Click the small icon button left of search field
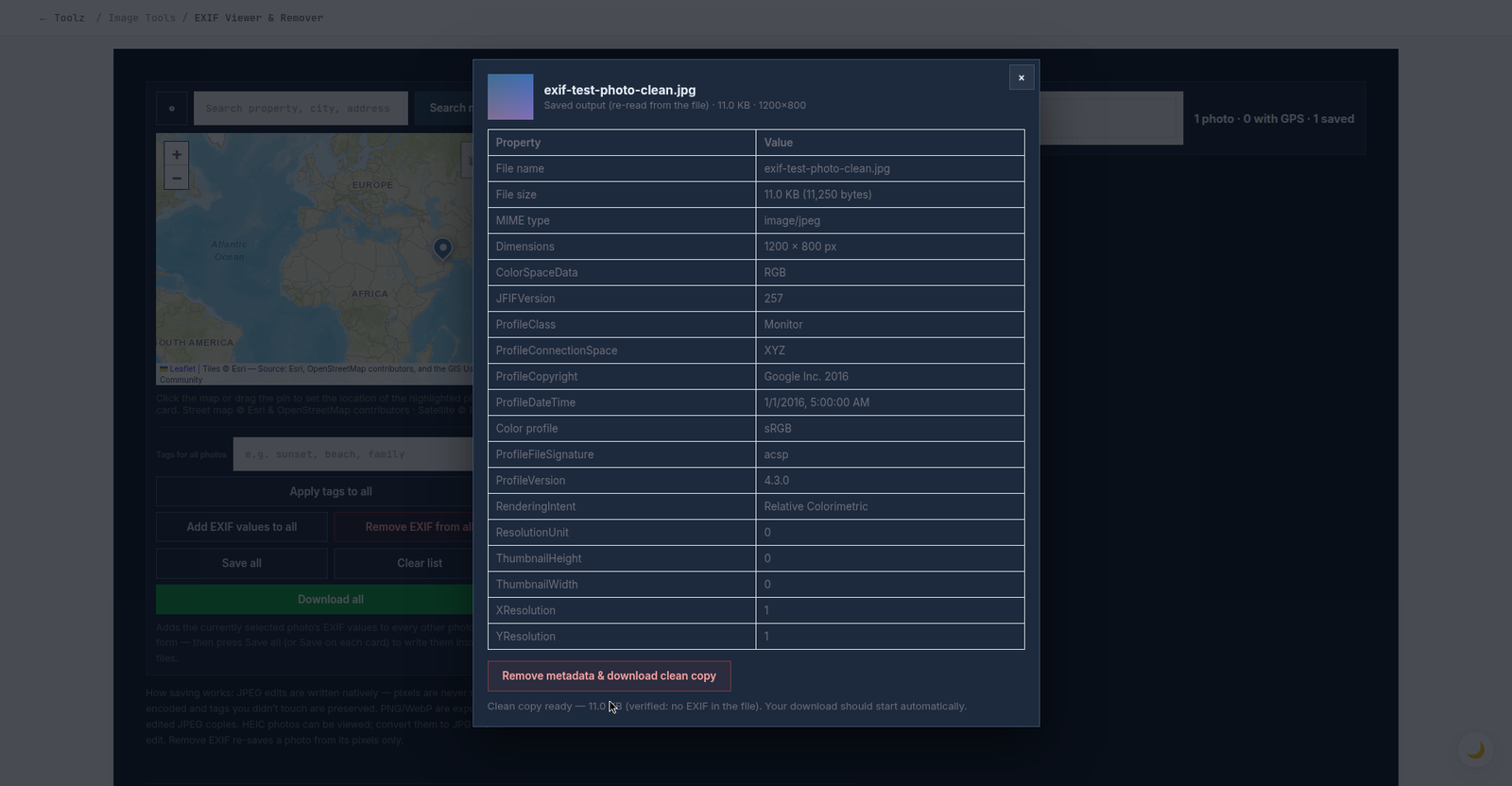1512x786 pixels. 171,109
